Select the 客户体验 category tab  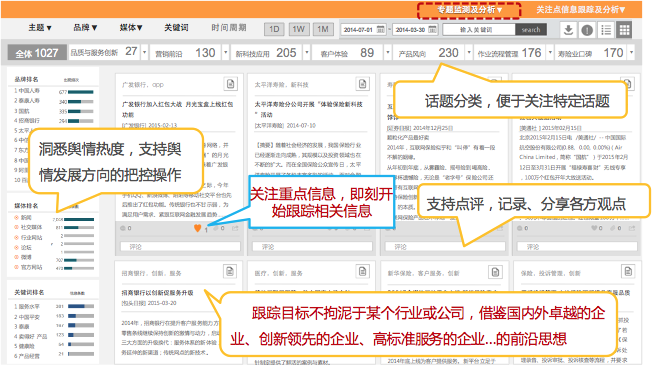(348, 53)
